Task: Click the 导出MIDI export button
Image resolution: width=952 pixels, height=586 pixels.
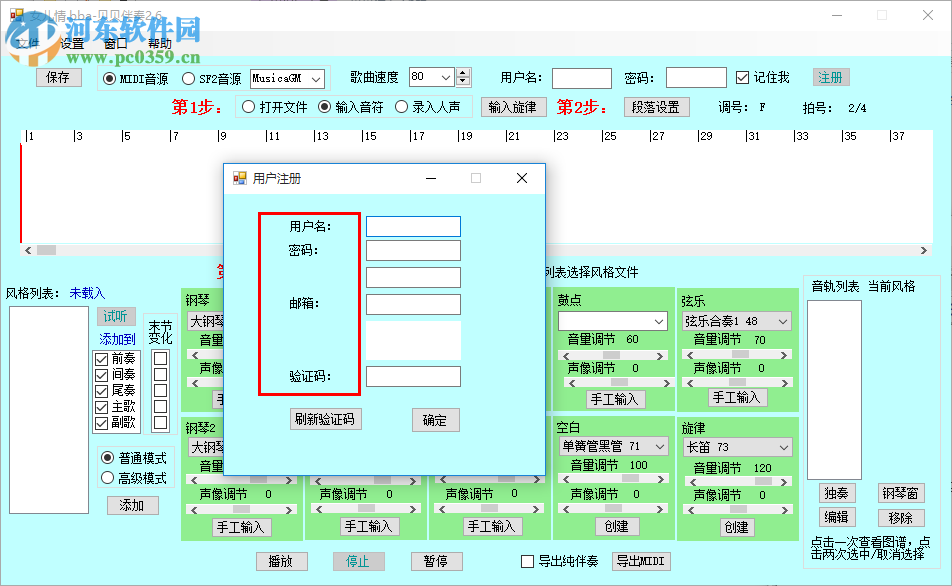Action: pyautogui.click(x=640, y=562)
